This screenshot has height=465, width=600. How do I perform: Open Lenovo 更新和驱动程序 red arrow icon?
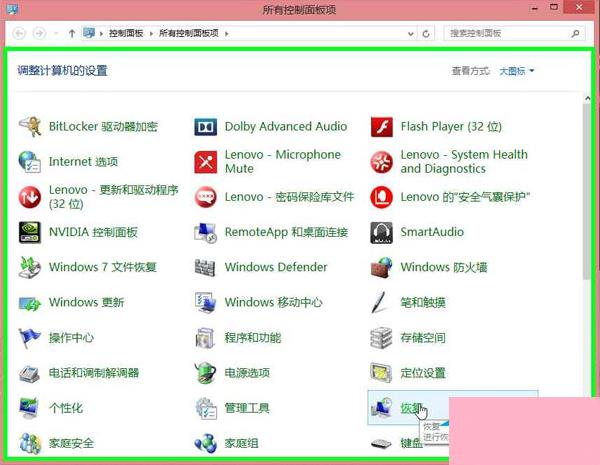coord(30,197)
